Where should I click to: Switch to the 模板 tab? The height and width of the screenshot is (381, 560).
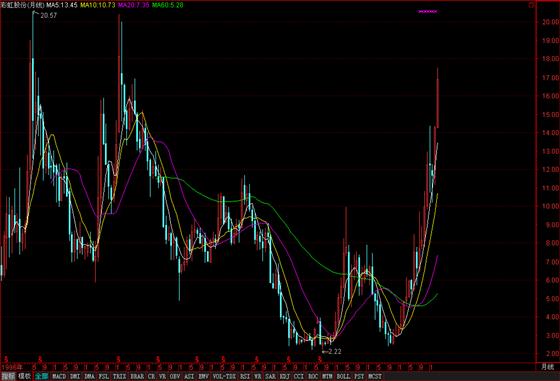point(24,376)
